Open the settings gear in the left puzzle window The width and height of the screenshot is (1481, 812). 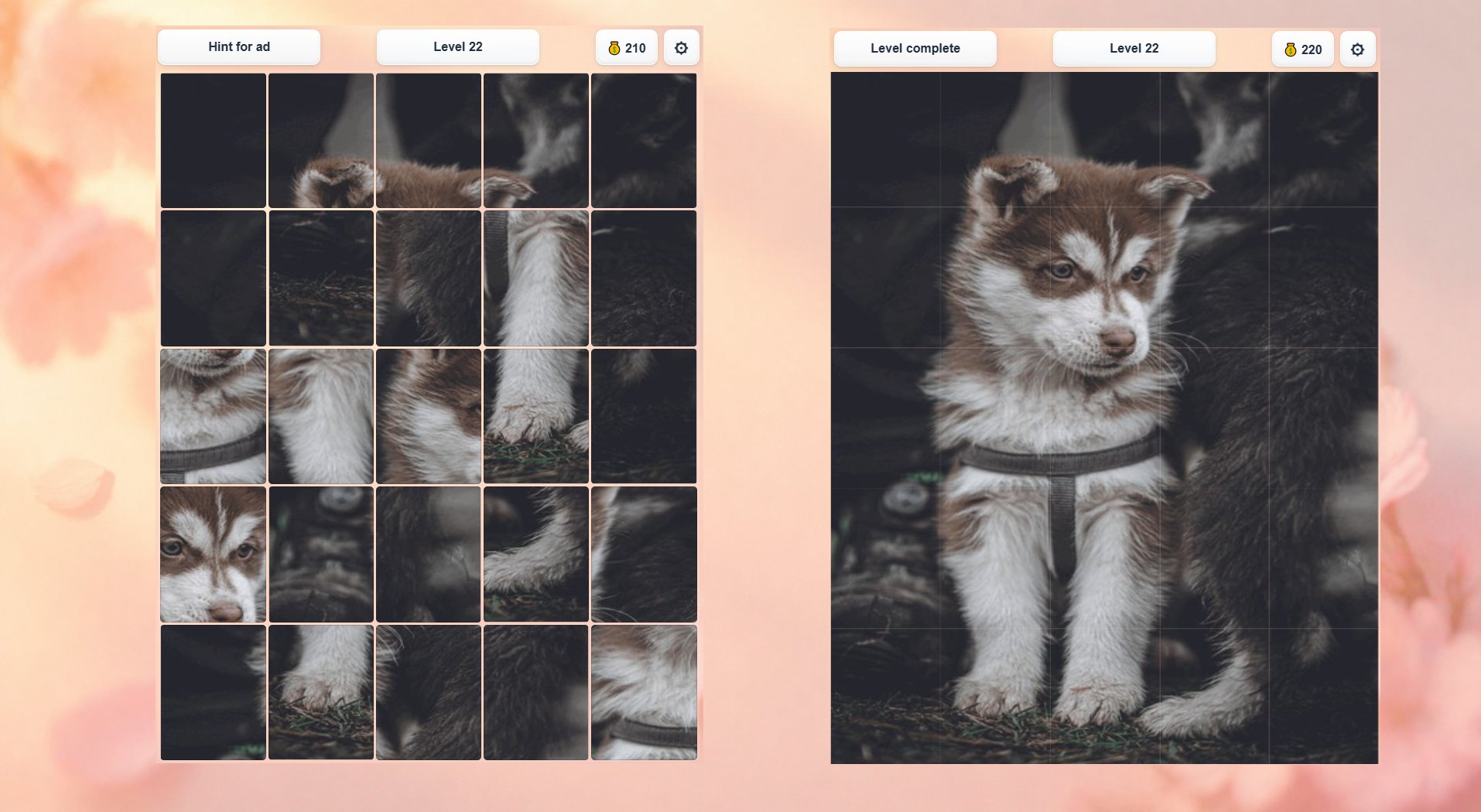coord(681,47)
